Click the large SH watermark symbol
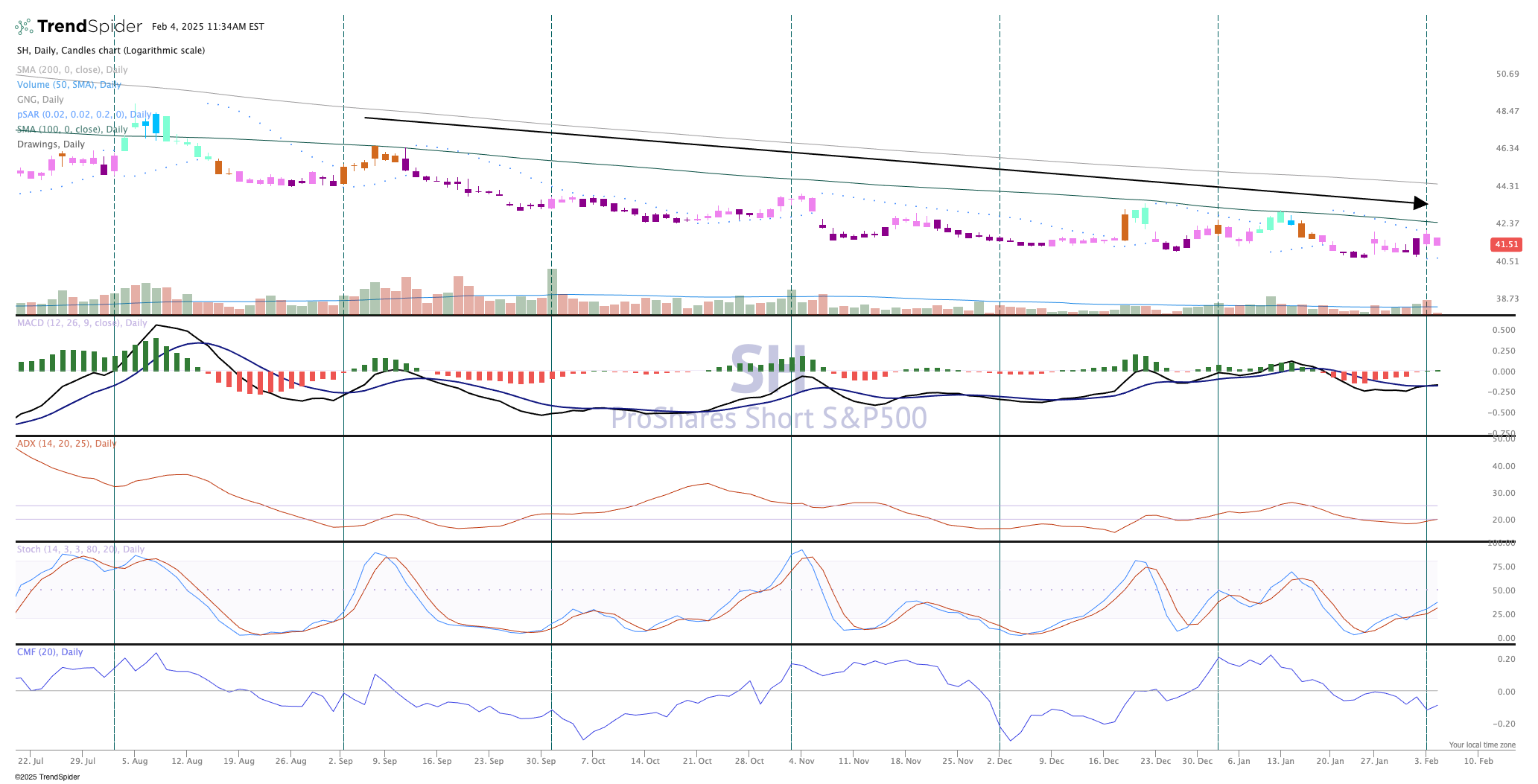 pyautogui.click(x=767, y=369)
